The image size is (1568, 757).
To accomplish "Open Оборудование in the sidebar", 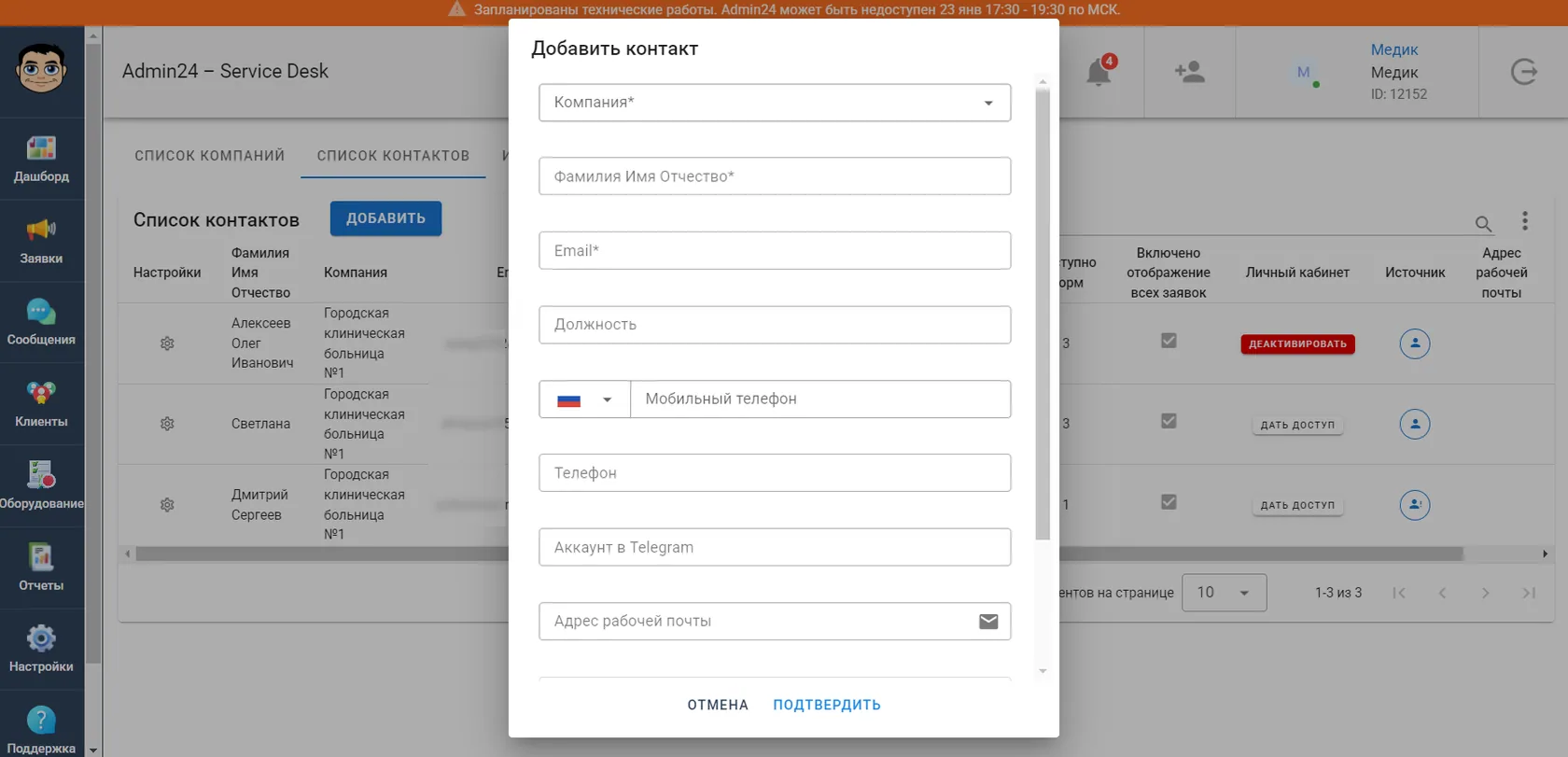I will click(x=41, y=485).
